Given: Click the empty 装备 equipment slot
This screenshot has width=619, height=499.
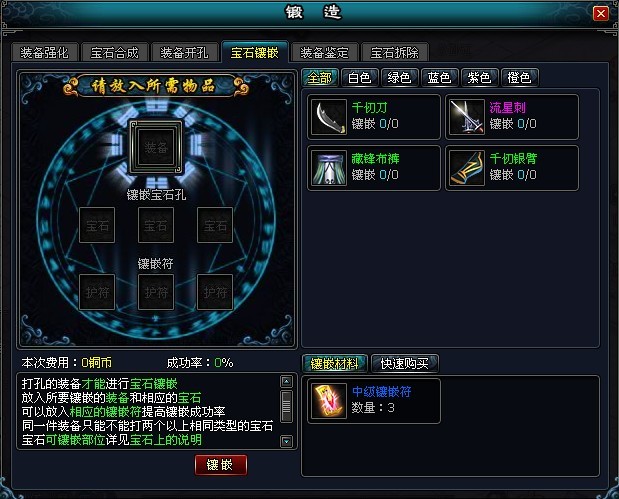Looking at the screenshot, I should (156, 147).
